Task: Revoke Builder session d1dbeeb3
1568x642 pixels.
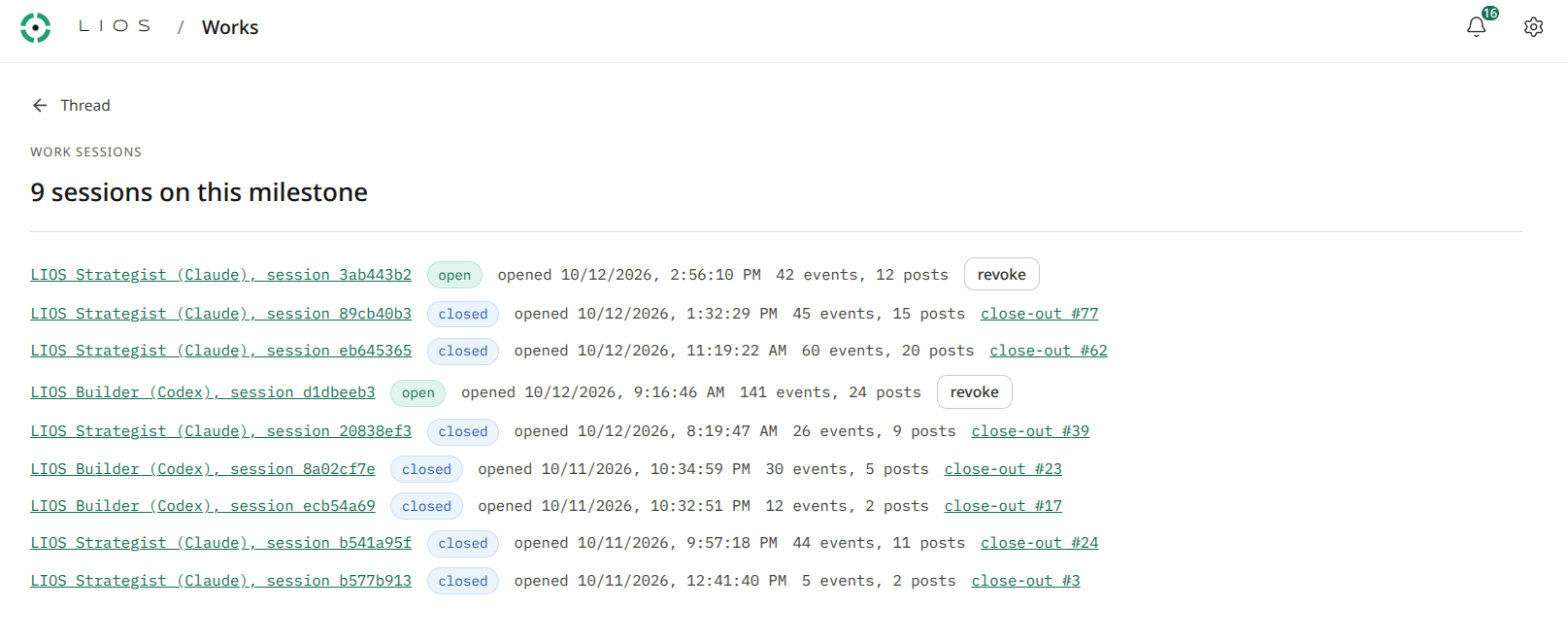Action: (974, 392)
